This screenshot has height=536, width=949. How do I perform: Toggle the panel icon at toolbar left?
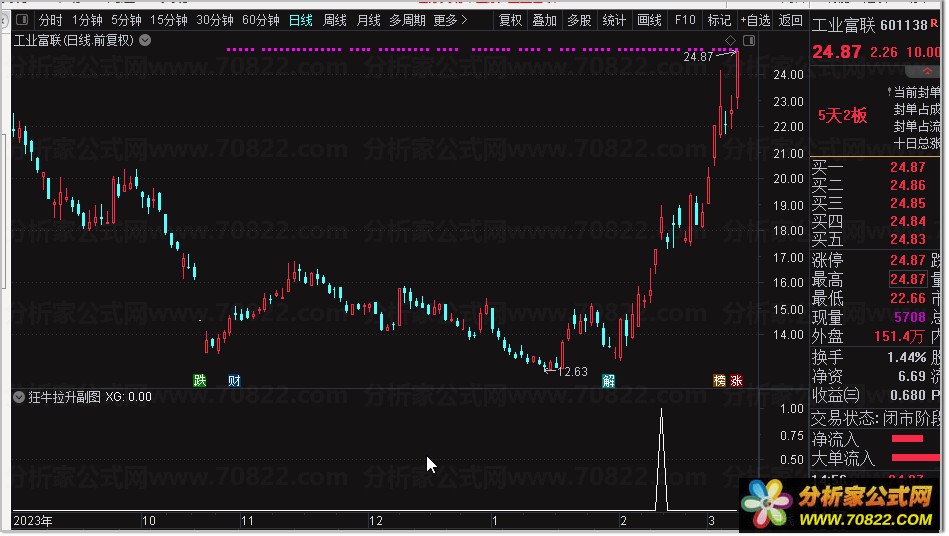pos(22,20)
